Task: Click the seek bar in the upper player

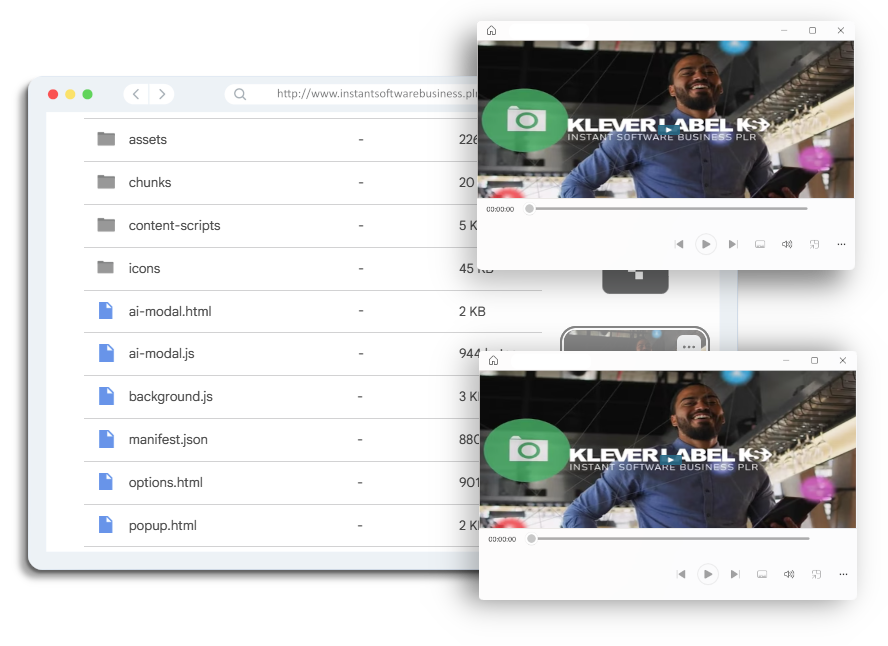Action: pos(667,209)
